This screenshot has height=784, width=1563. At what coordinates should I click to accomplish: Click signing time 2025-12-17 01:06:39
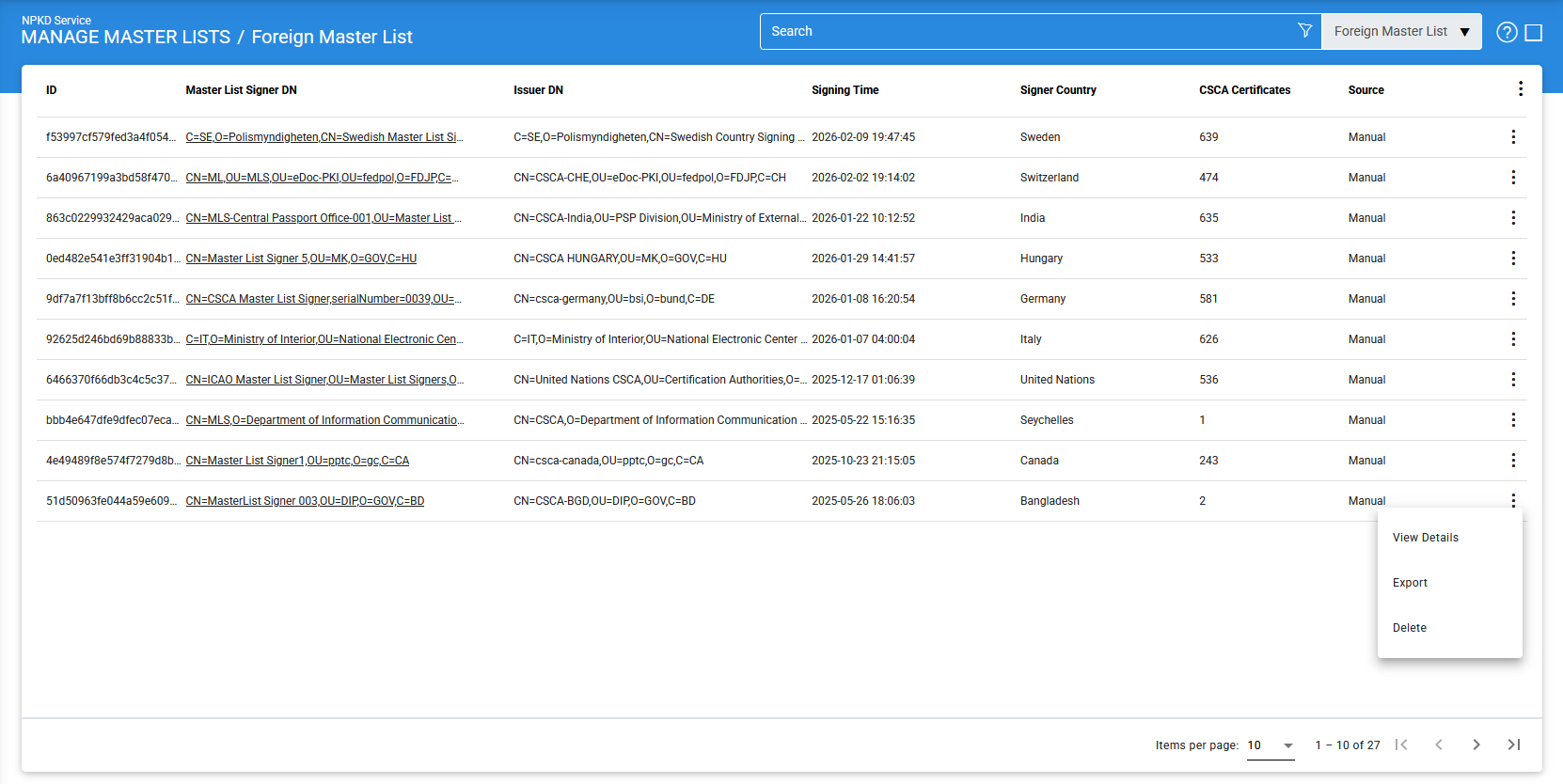click(x=863, y=380)
